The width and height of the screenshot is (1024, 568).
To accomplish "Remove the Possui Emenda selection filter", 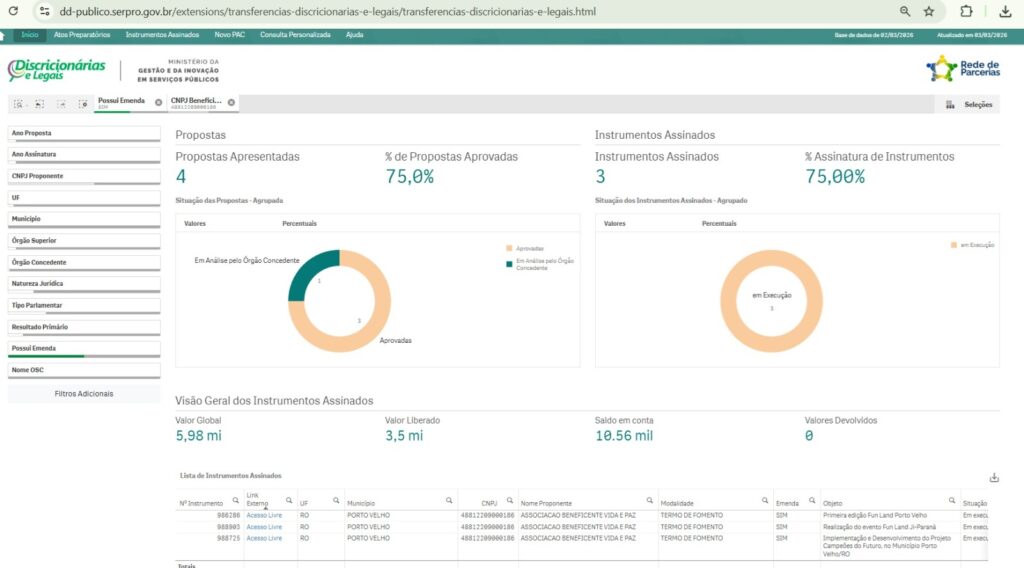I will point(158,102).
